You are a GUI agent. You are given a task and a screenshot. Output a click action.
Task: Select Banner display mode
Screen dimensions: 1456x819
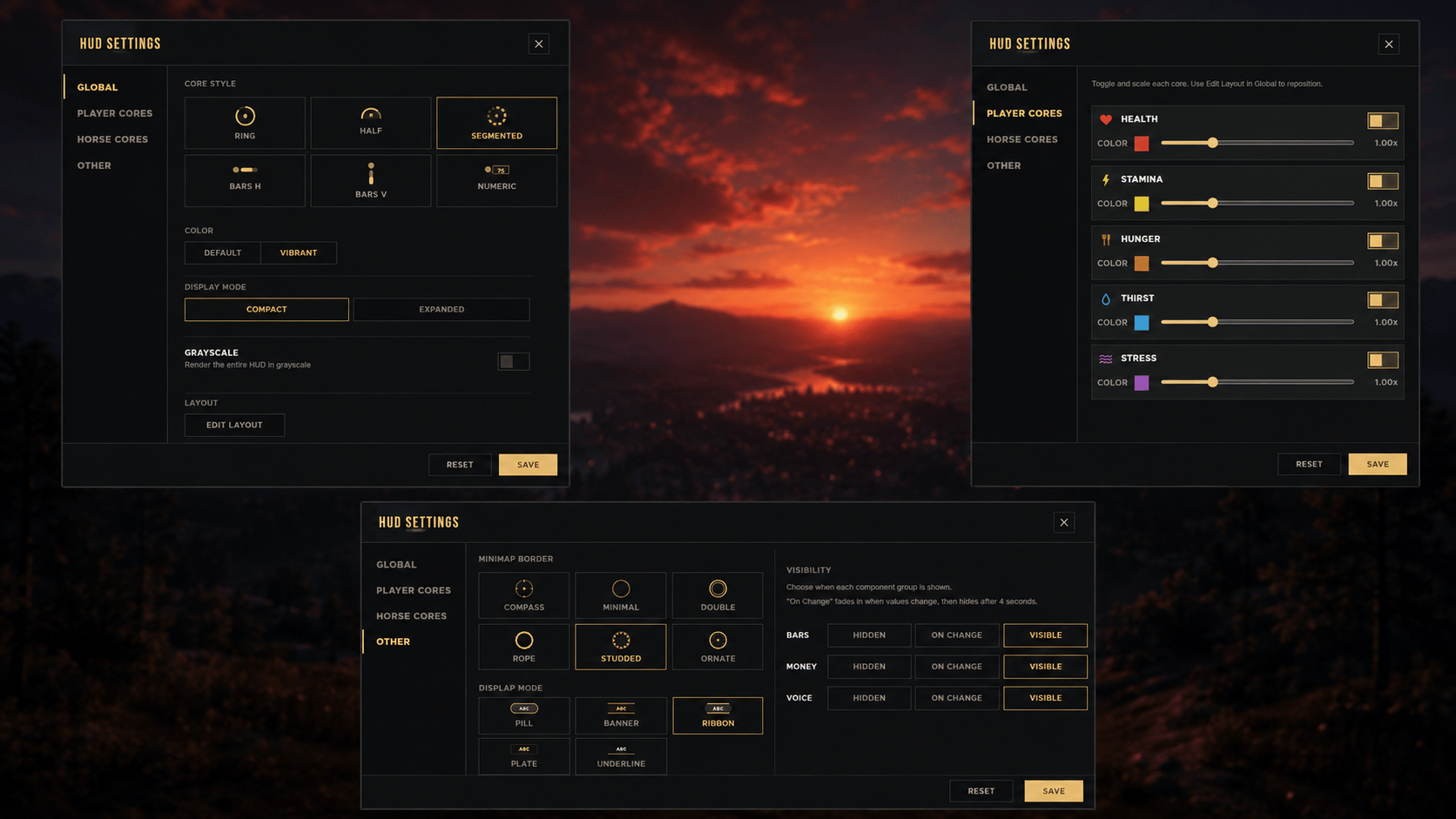pos(621,715)
